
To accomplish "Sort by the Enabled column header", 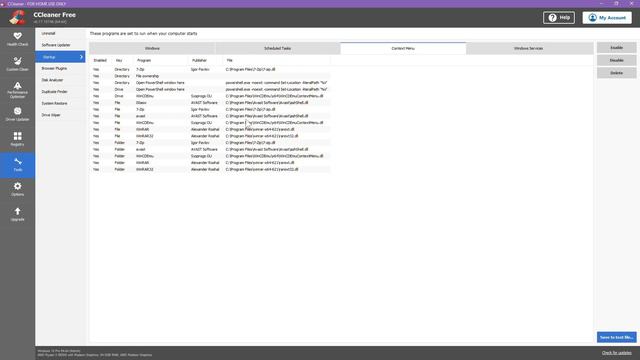I will [x=101, y=60].
